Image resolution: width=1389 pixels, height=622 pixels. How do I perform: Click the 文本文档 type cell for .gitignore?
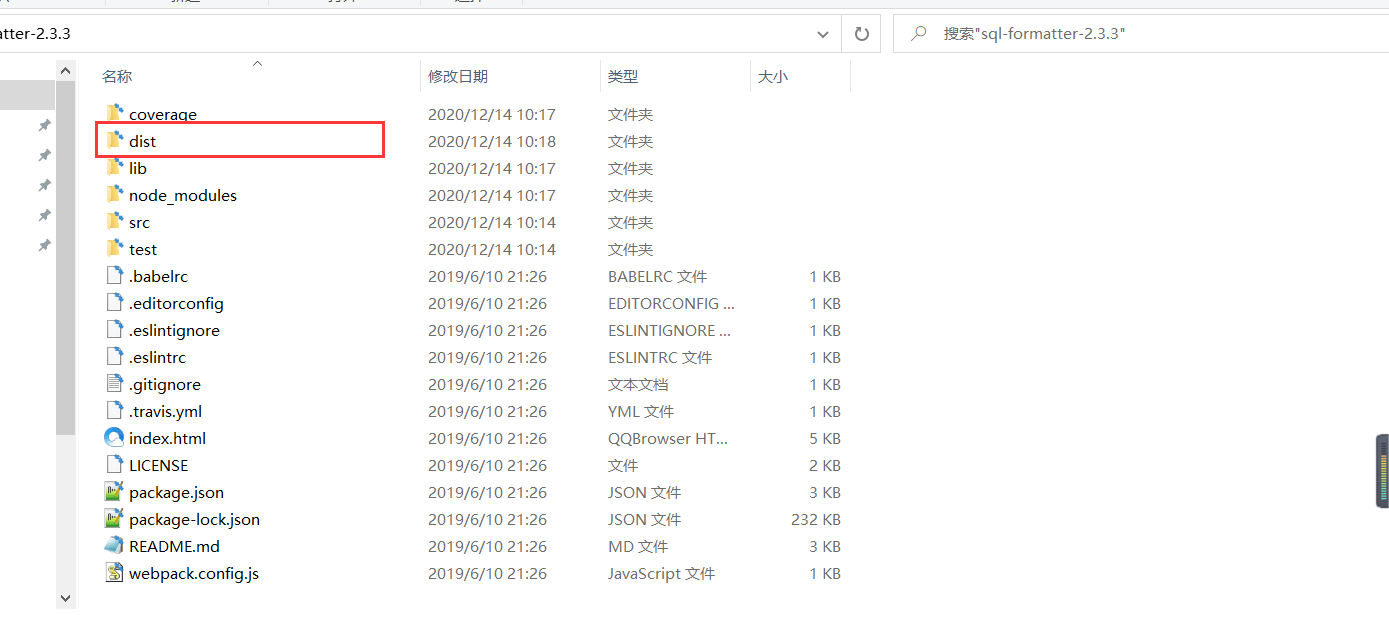pyautogui.click(x=638, y=384)
